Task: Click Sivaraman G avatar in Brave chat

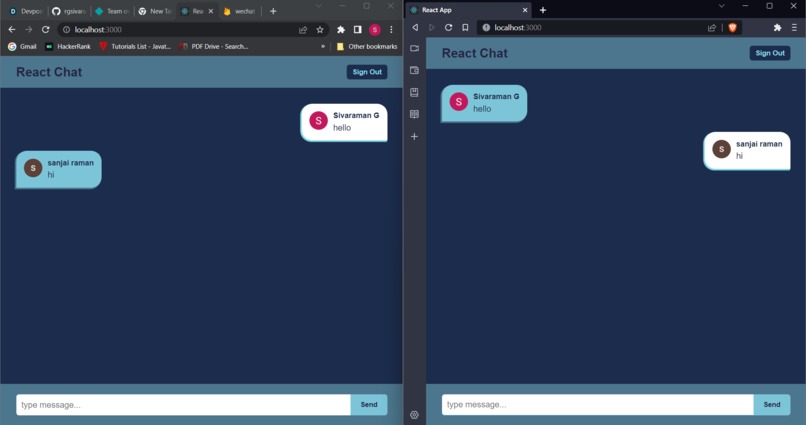Action: click(459, 102)
